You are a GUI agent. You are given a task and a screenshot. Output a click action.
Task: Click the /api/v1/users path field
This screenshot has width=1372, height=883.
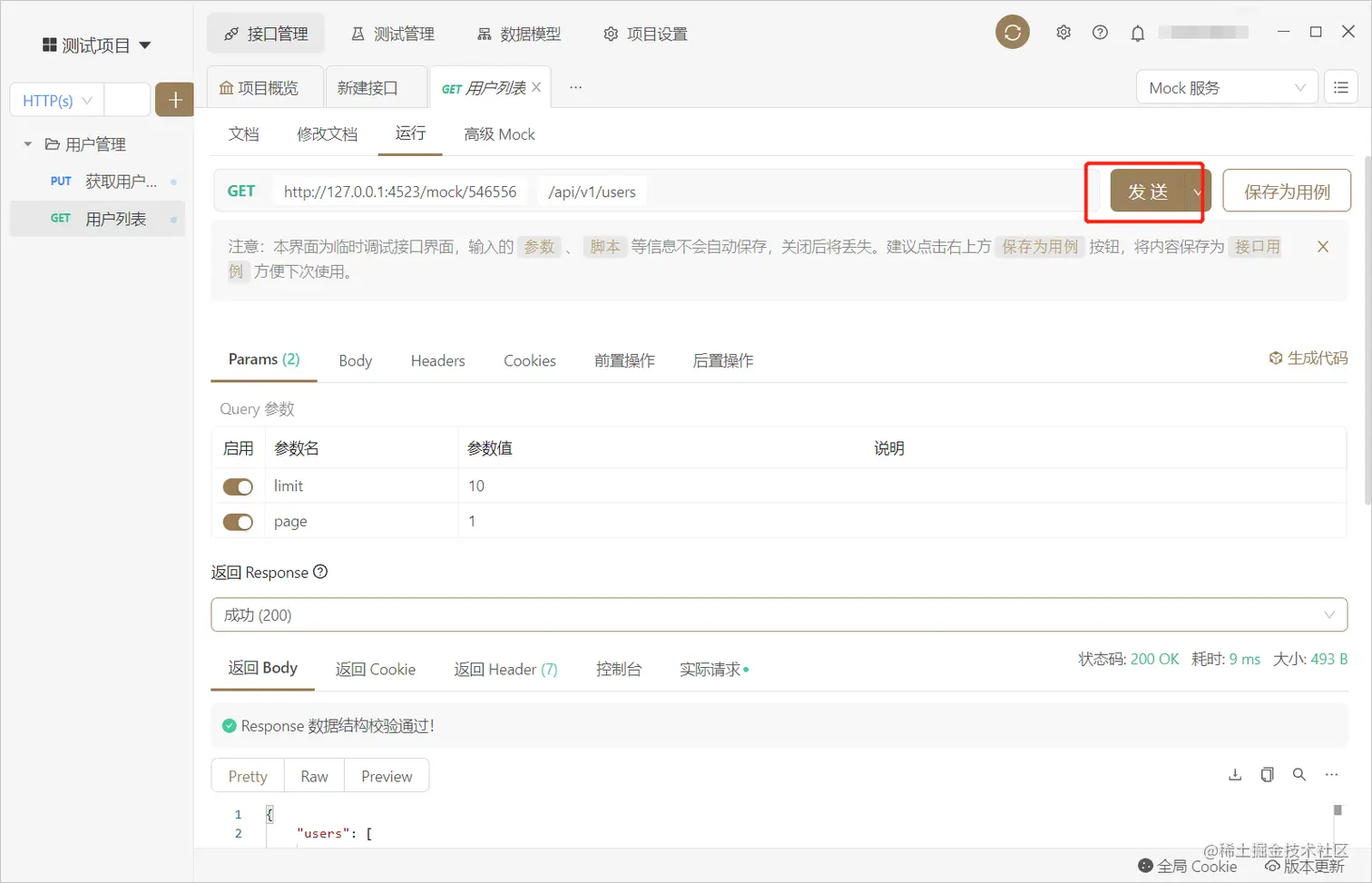593,191
